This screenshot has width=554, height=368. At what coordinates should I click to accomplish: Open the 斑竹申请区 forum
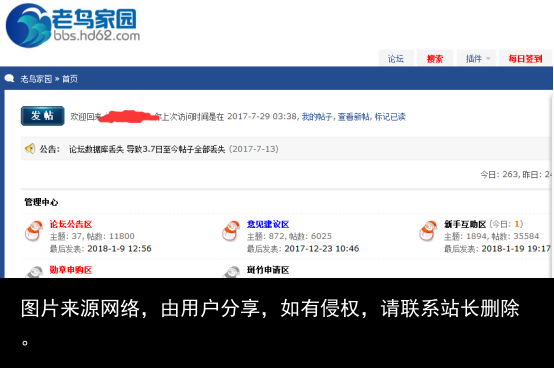tap(268, 270)
